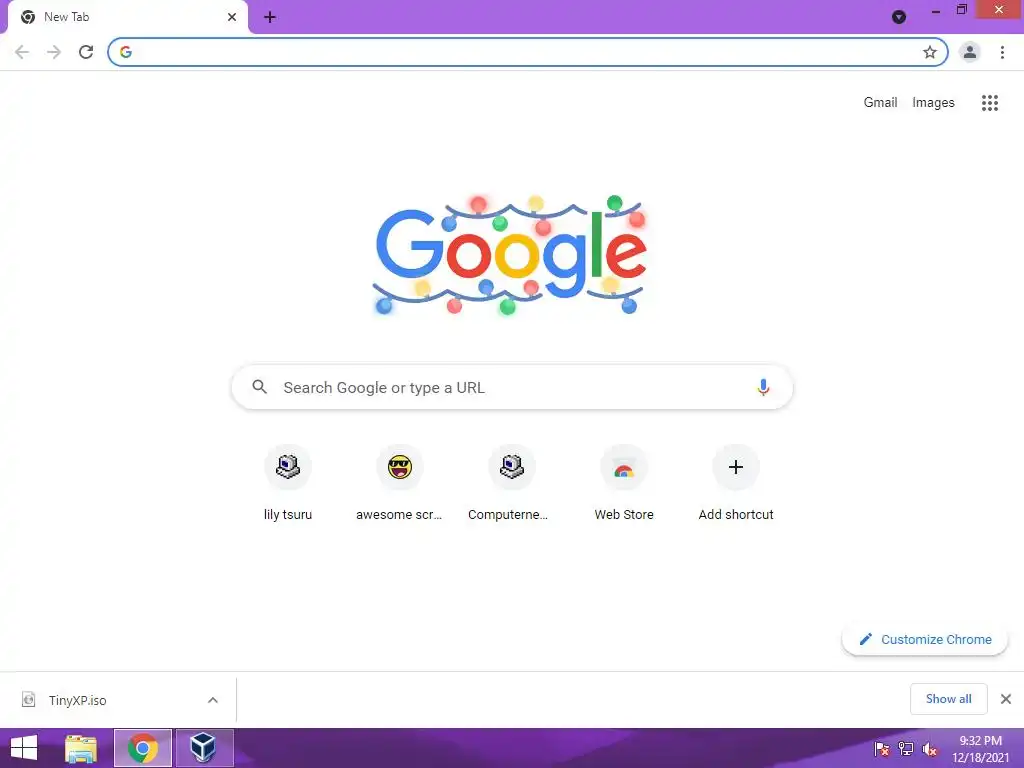1024x768 pixels.
Task: Click the Chrome taskbar icon
Action: point(142,748)
